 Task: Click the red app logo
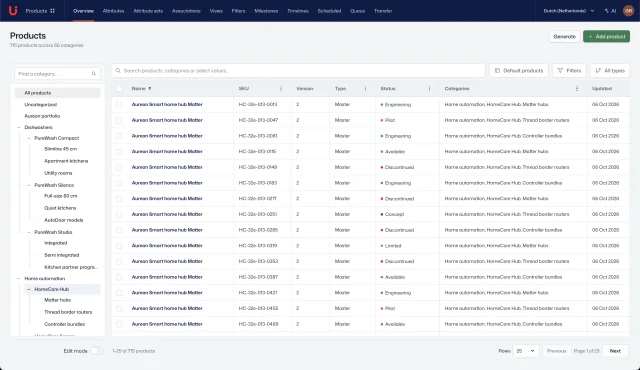[13, 11]
